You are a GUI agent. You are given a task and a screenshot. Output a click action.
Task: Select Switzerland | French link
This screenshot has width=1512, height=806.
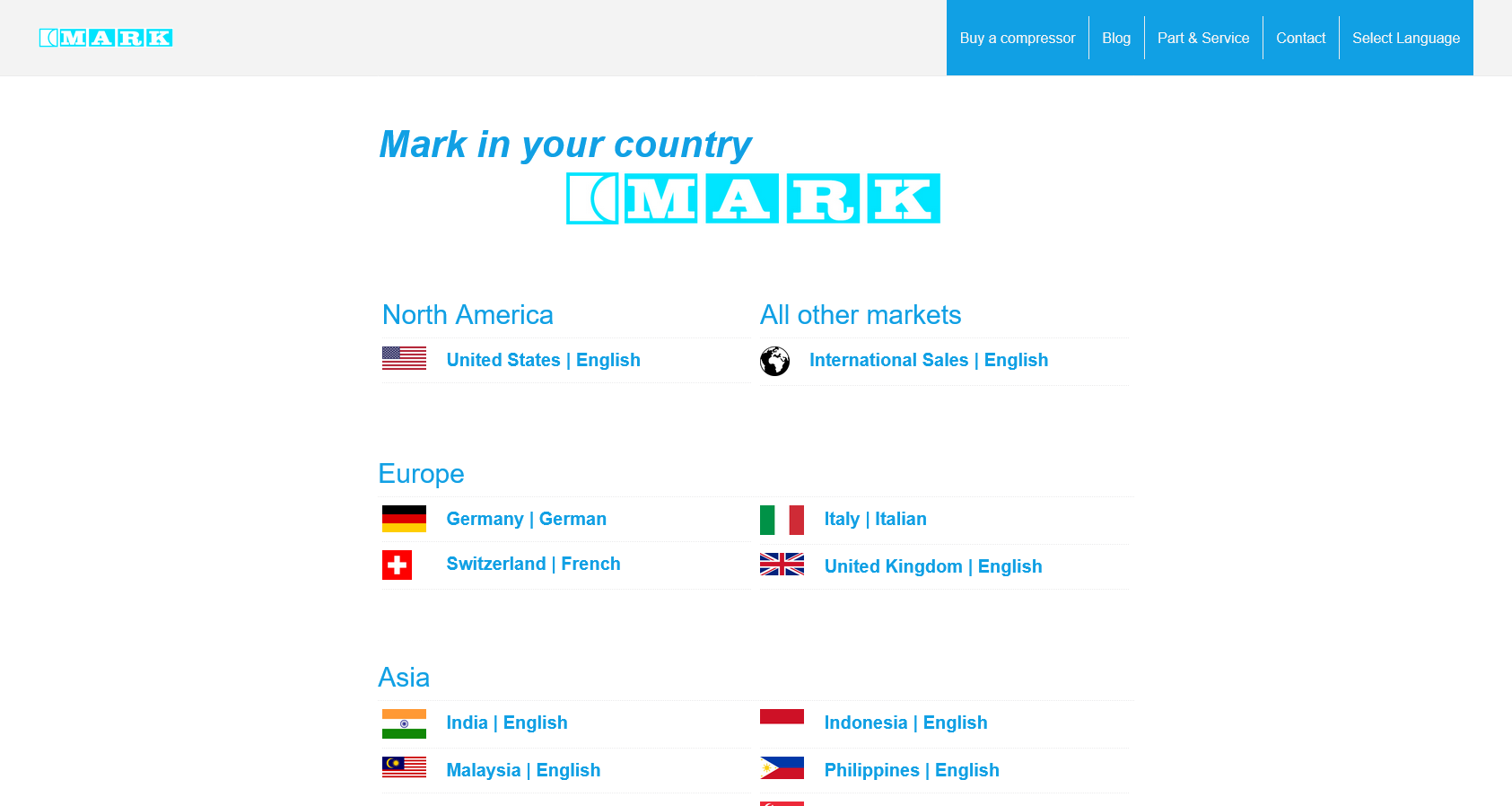click(x=533, y=564)
